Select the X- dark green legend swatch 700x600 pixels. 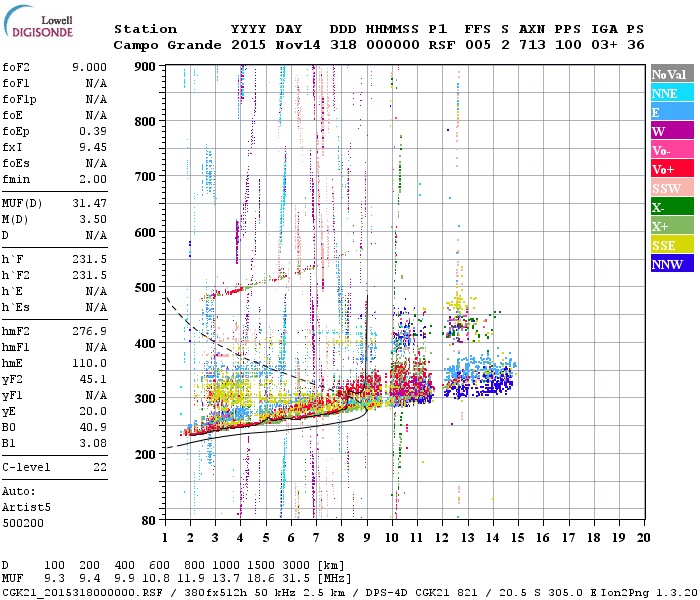pyautogui.click(x=672, y=207)
